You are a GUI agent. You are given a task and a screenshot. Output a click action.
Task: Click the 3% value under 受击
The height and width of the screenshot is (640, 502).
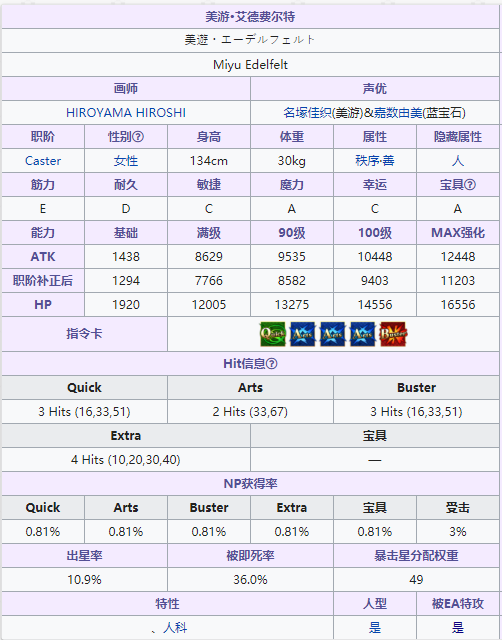pos(458,531)
